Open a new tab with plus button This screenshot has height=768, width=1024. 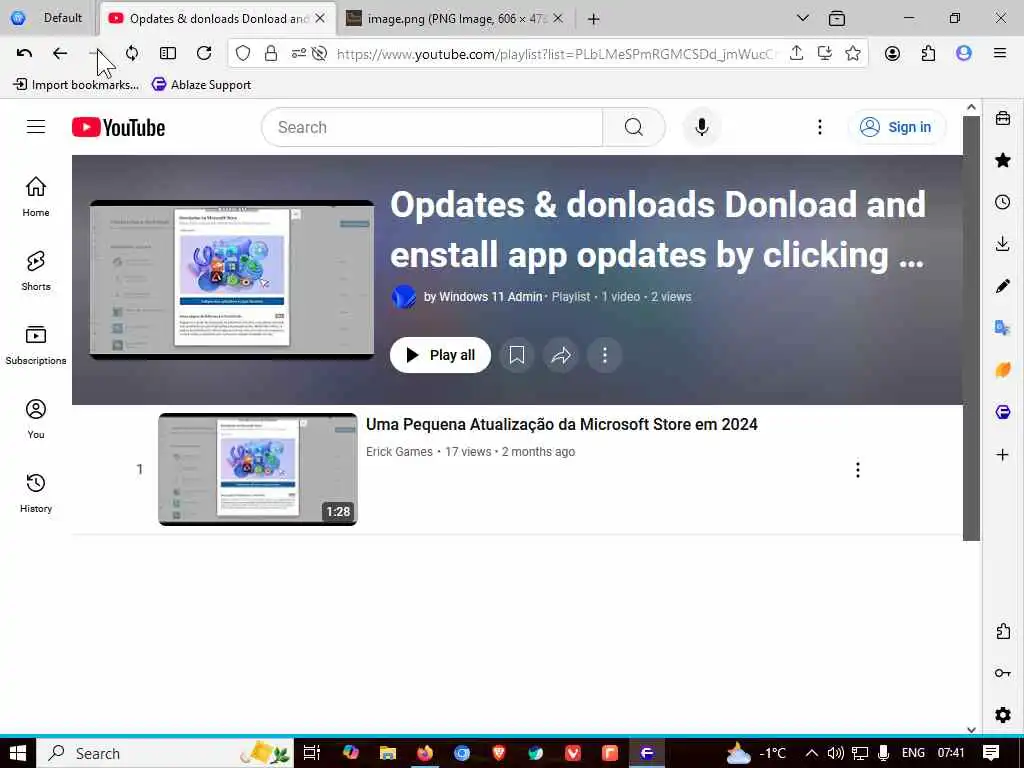click(x=593, y=19)
